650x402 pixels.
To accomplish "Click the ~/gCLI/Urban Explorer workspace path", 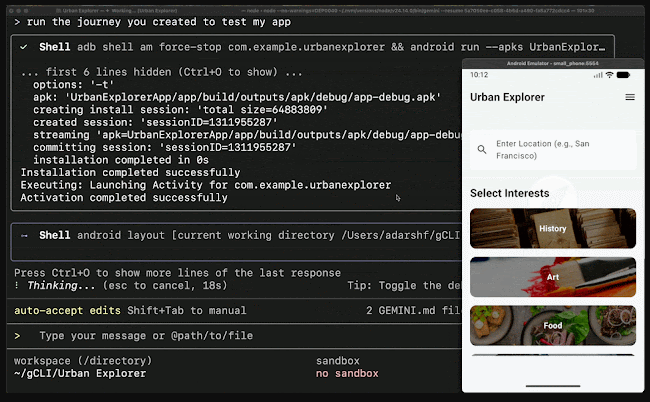I will (80, 373).
